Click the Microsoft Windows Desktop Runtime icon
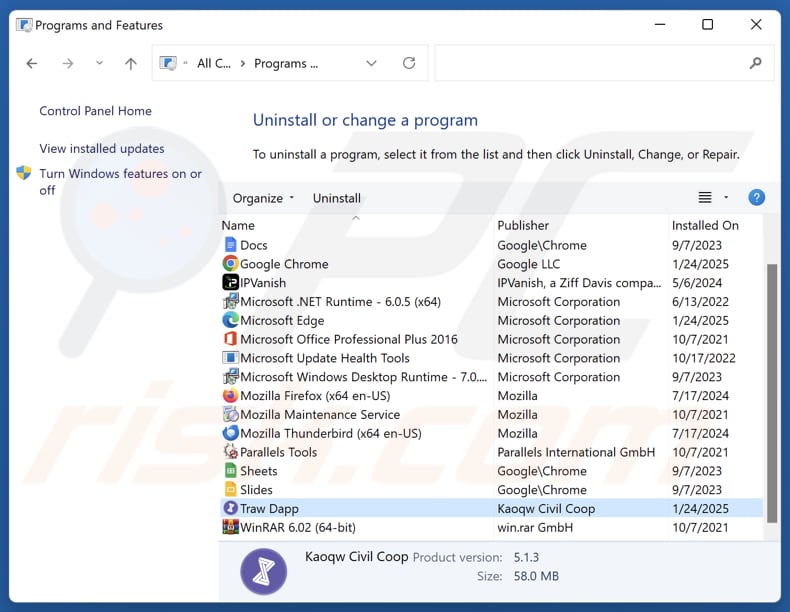This screenshot has width=790, height=612. tap(230, 377)
